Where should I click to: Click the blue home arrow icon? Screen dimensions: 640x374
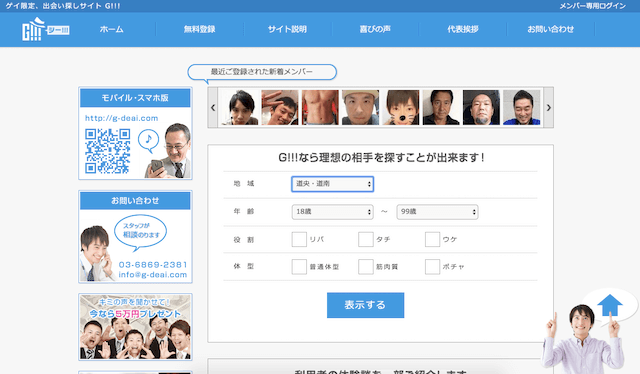click(x=610, y=305)
